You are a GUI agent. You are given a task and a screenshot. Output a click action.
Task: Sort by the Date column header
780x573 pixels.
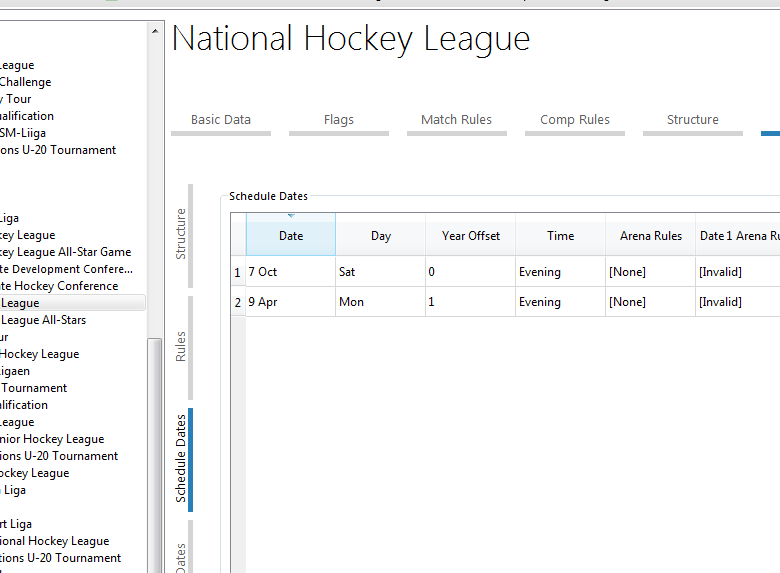291,236
